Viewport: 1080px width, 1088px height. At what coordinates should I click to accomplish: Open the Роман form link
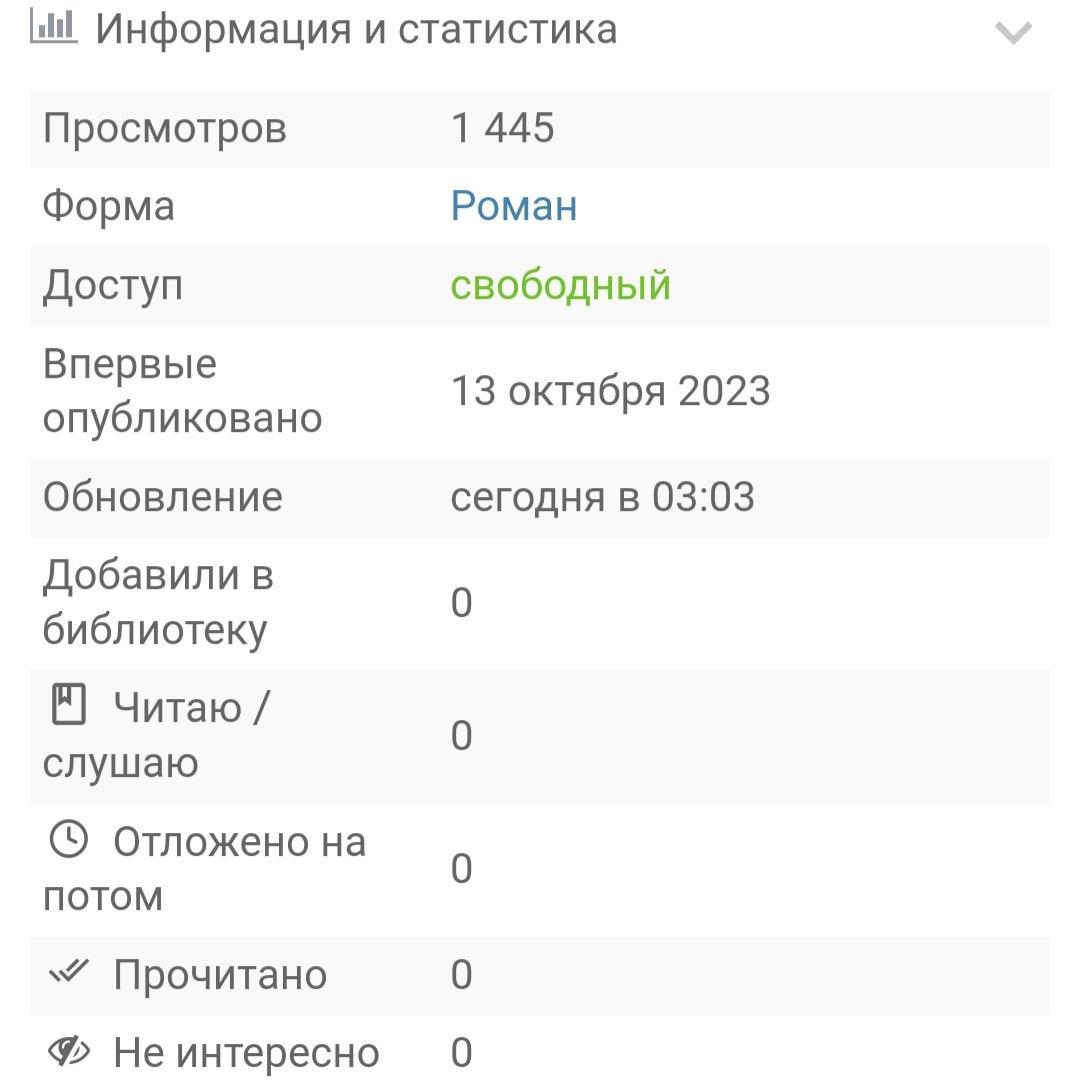[x=514, y=206]
